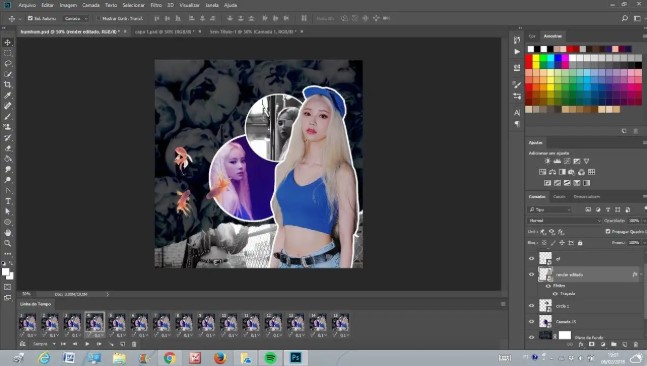Screen dimensions: 647x366
Task: Select the Pen tool
Action: point(7,190)
